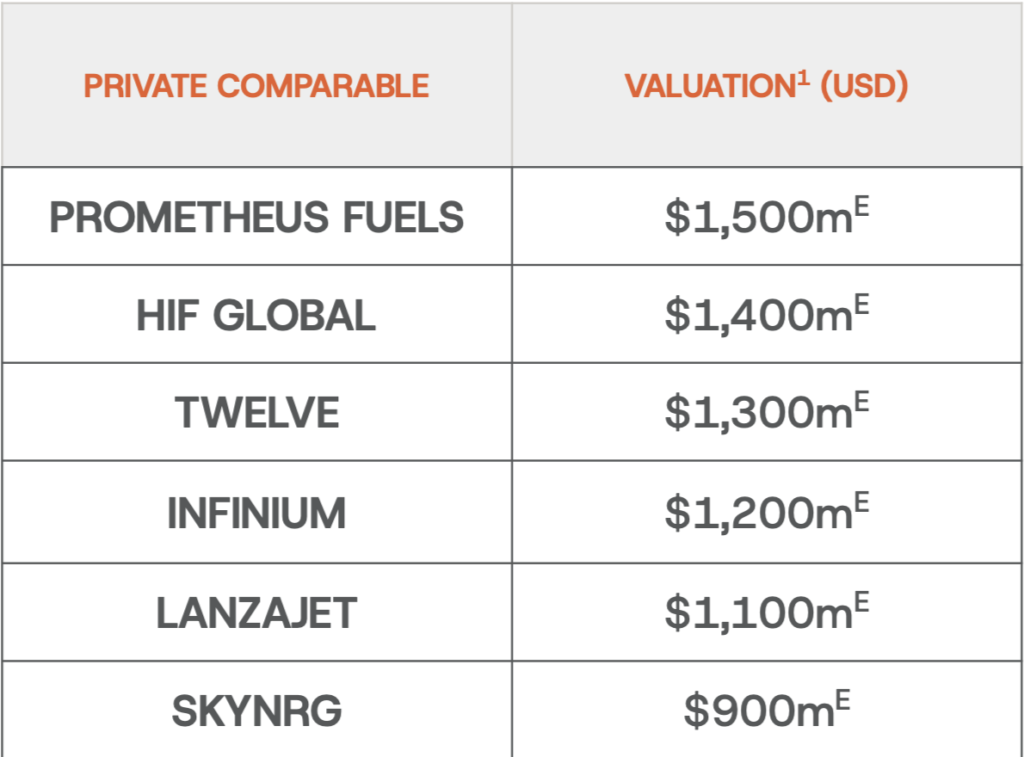Click the INFINIUM company cell
This screenshot has height=757, width=1024.
click(256, 513)
